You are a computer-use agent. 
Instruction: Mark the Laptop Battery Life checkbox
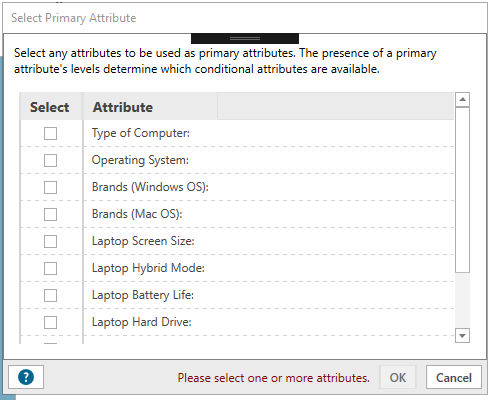[50, 295]
